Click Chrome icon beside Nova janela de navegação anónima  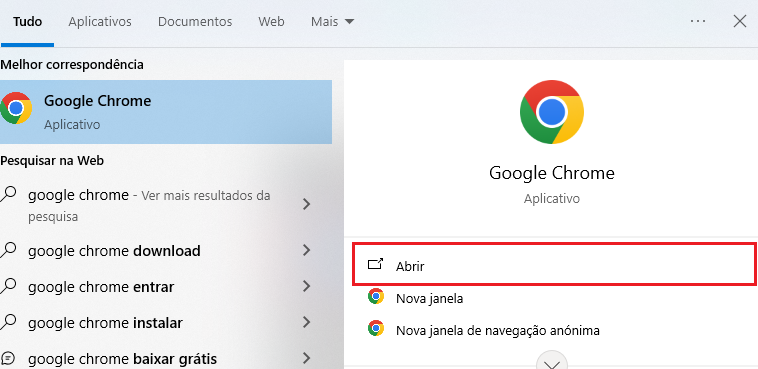376,328
